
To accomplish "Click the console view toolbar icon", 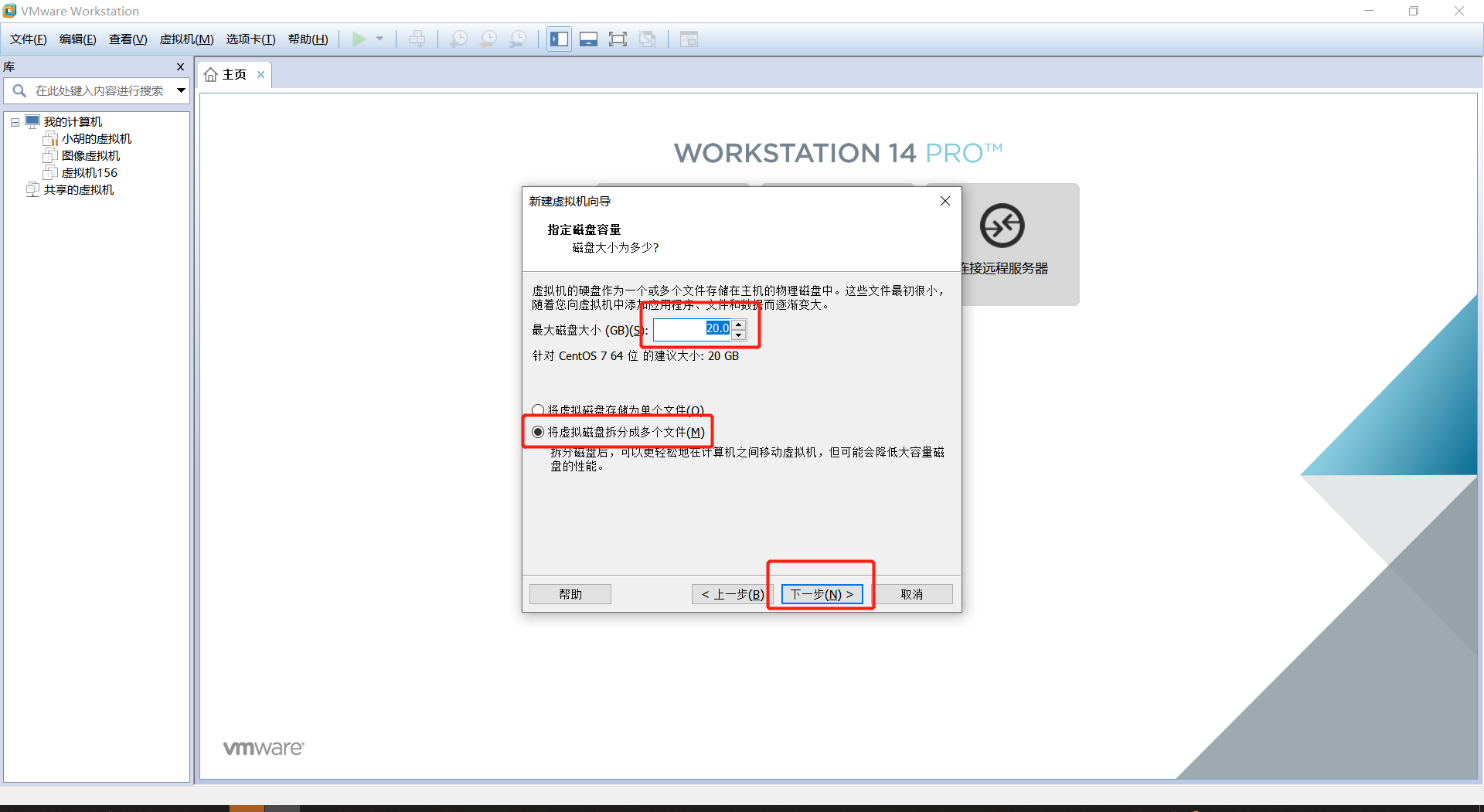I will point(689,39).
